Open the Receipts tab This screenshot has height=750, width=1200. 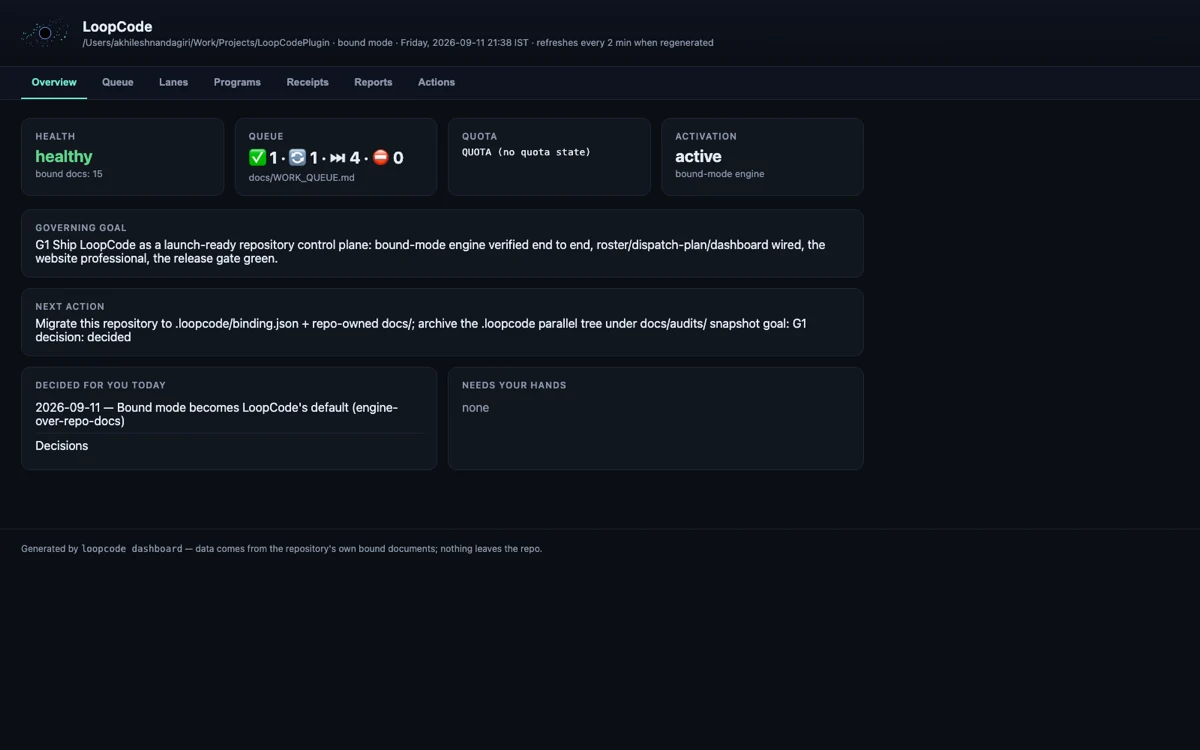point(307,82)
